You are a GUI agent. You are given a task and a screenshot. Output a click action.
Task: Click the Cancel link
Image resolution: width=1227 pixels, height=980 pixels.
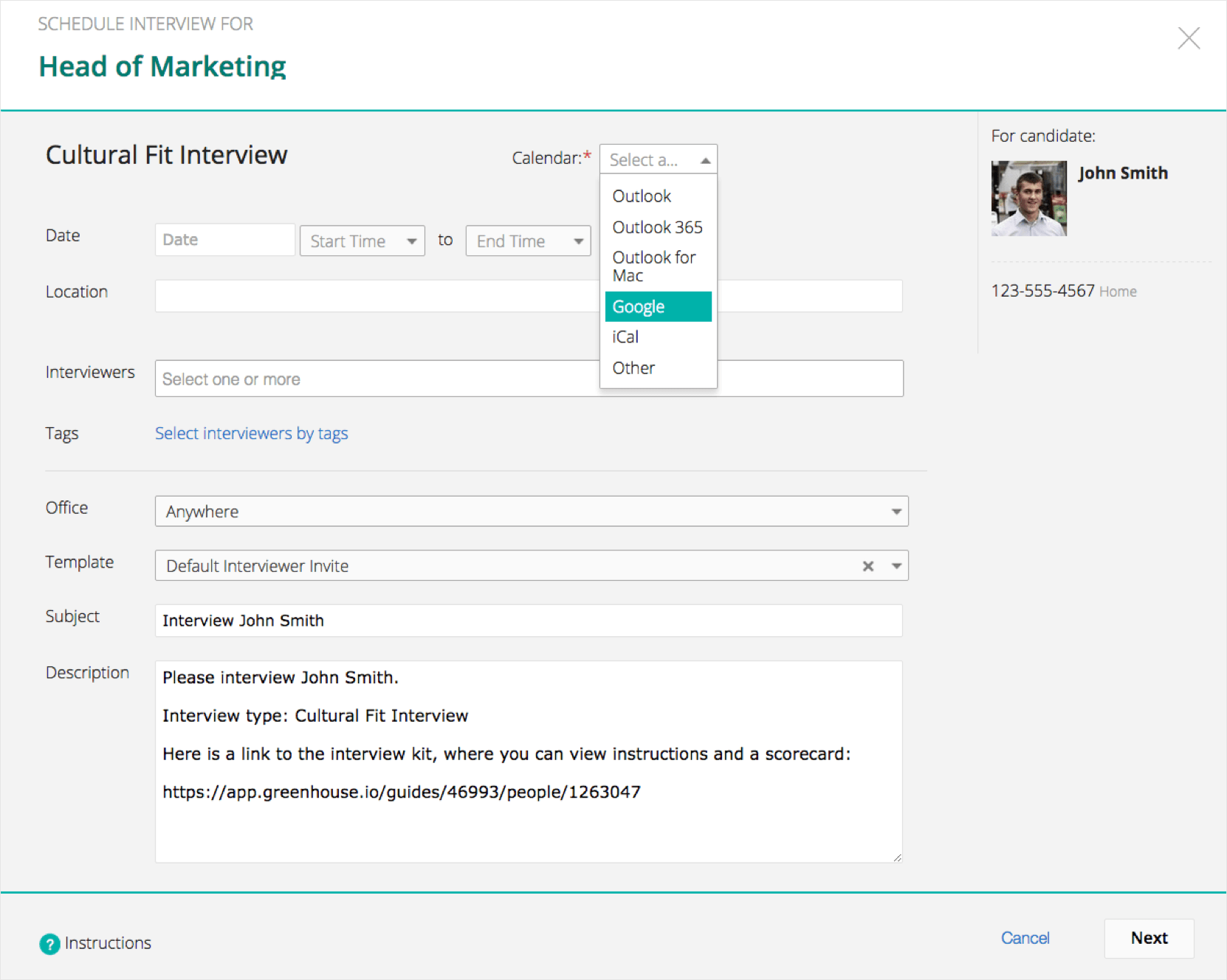click(x=1025, y=938)
